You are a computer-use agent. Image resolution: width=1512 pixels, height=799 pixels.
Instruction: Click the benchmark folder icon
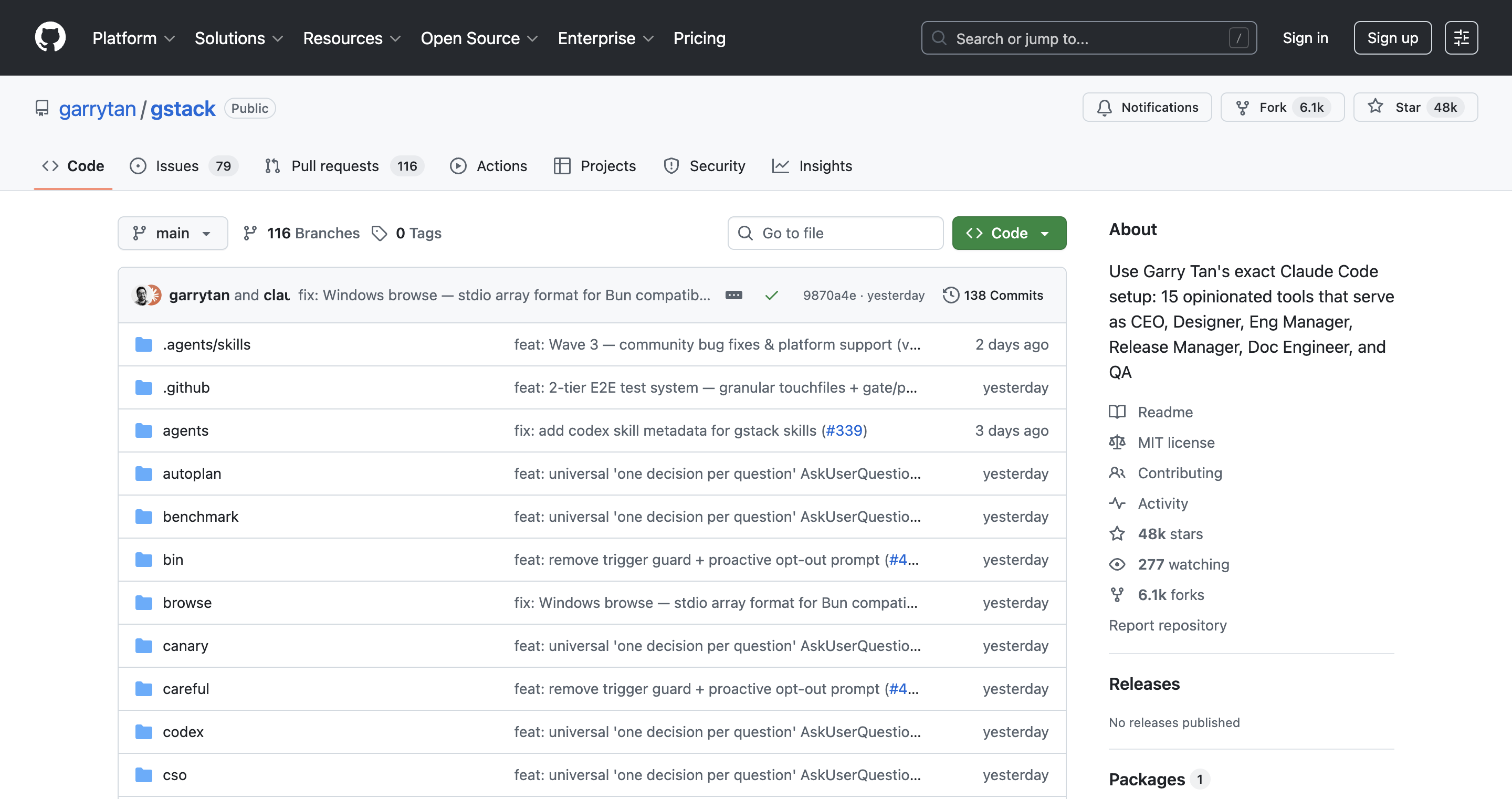[x=144, y=517]
